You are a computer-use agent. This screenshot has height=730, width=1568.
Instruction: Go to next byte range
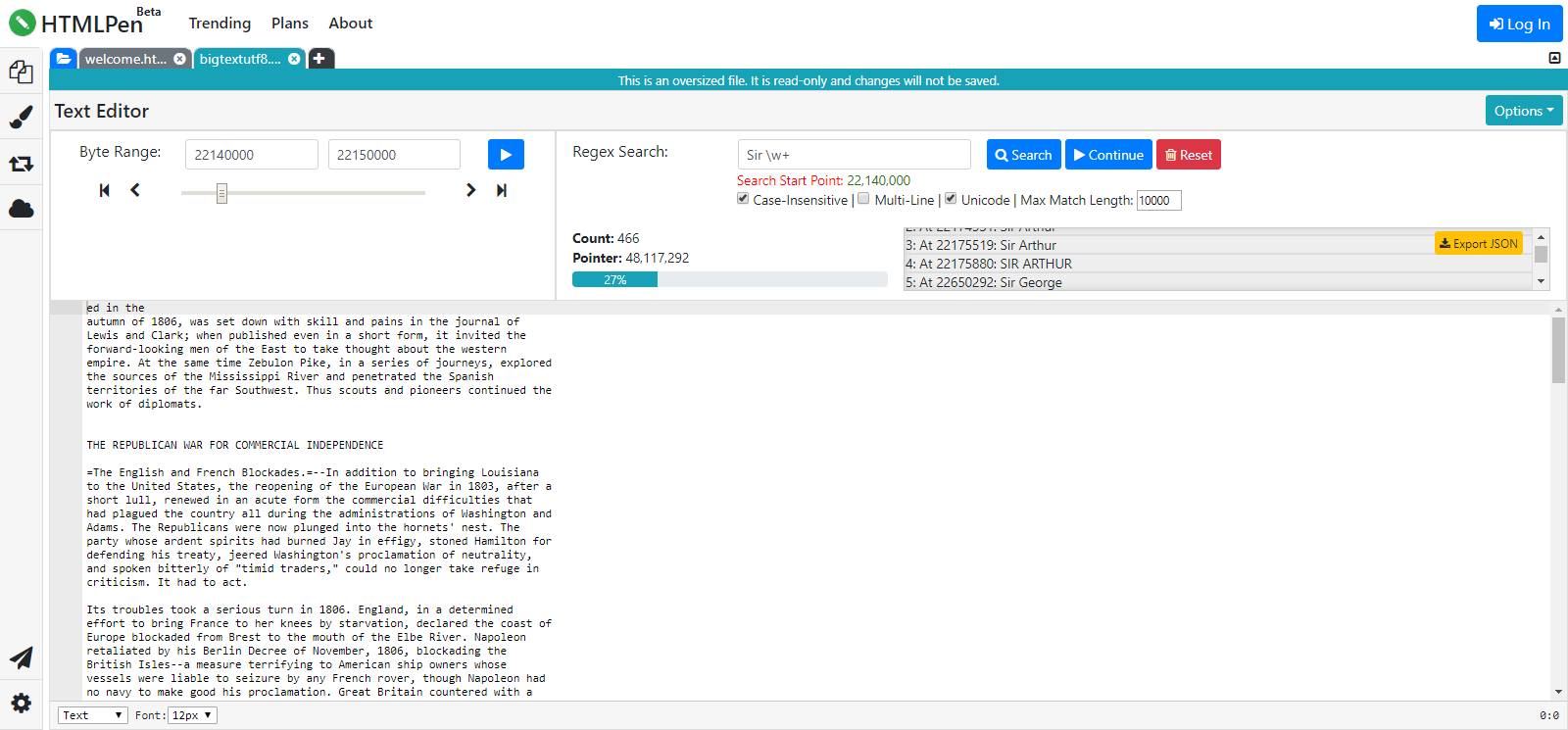(x=471, y=190)
